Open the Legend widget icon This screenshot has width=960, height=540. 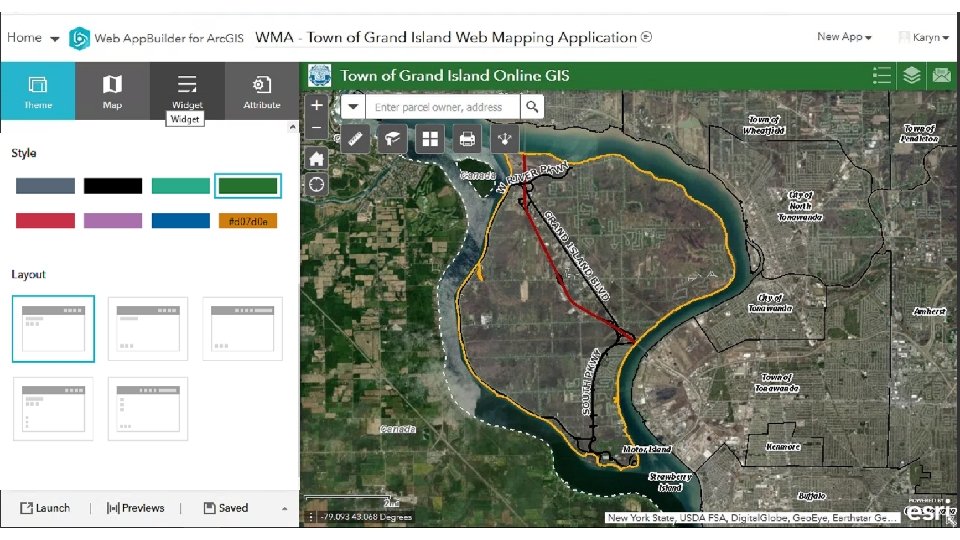pyautogui.click(x=882, y=76)
